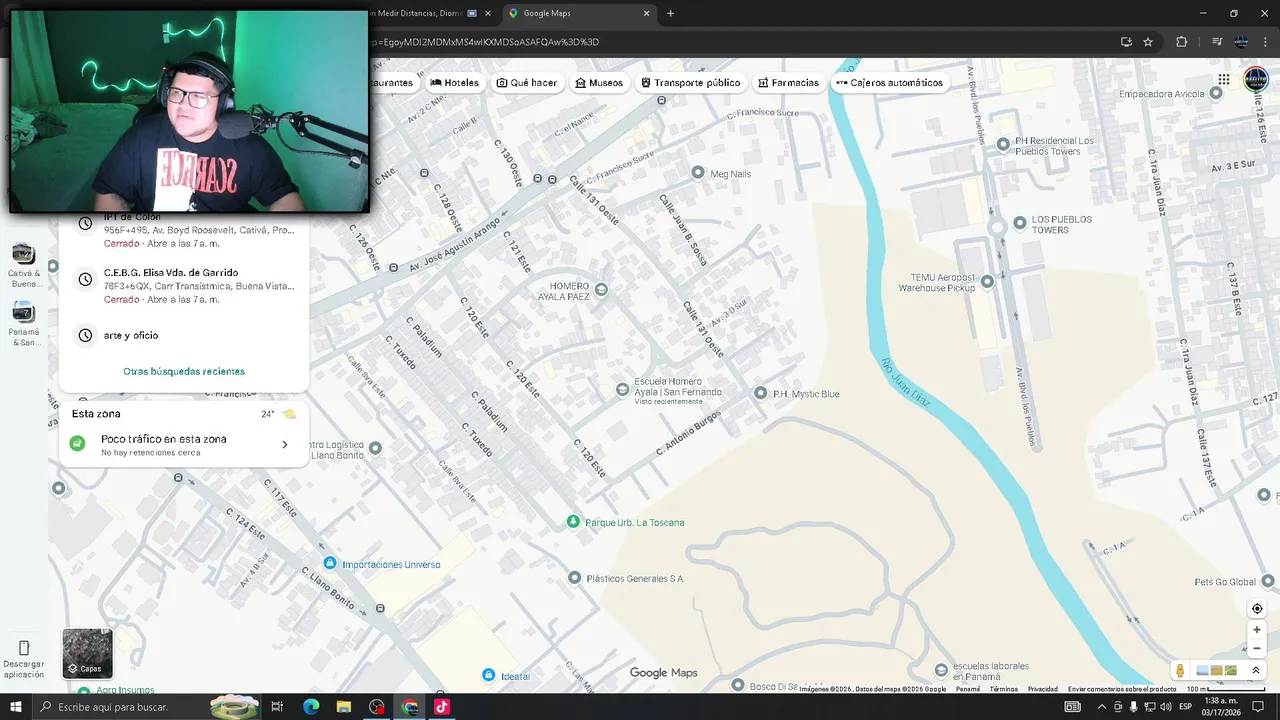Click the LOS PUEBLOS TOWERS pin
This screenshot has width=1280, height=720.
click(1020, 223)
